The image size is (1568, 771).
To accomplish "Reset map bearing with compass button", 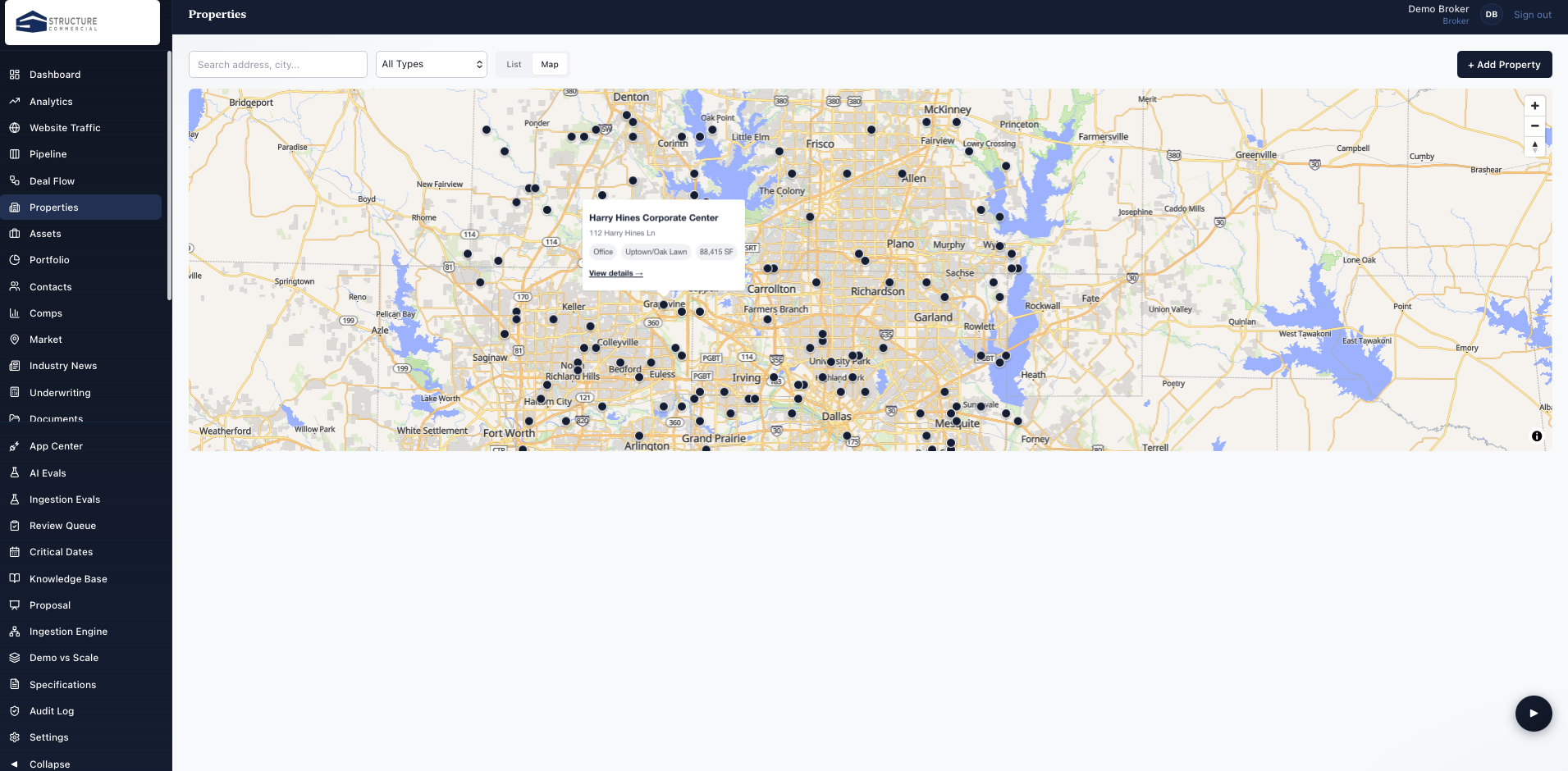I will tap(1534, 146).
